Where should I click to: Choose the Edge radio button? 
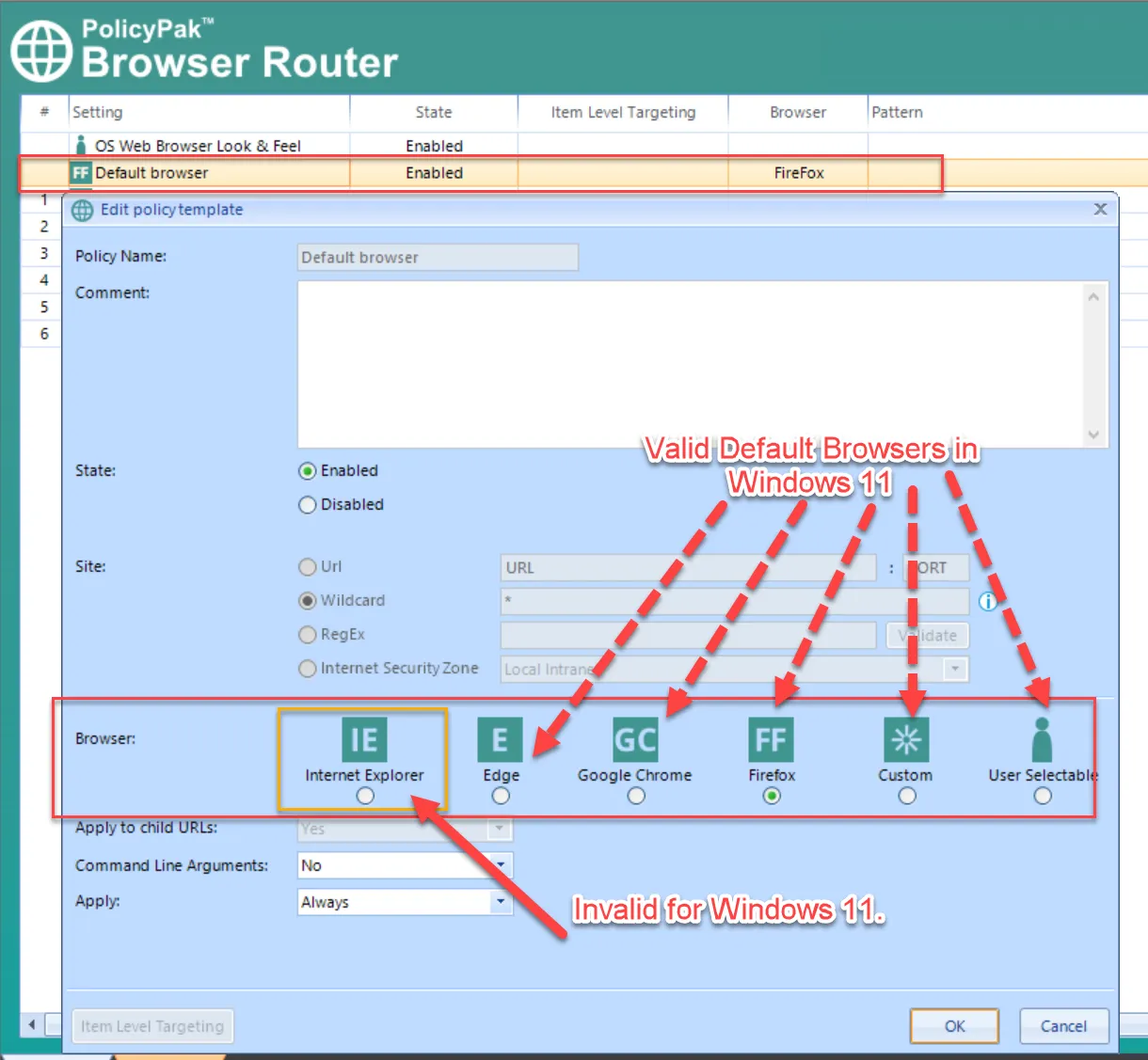(x=501, y=796)
